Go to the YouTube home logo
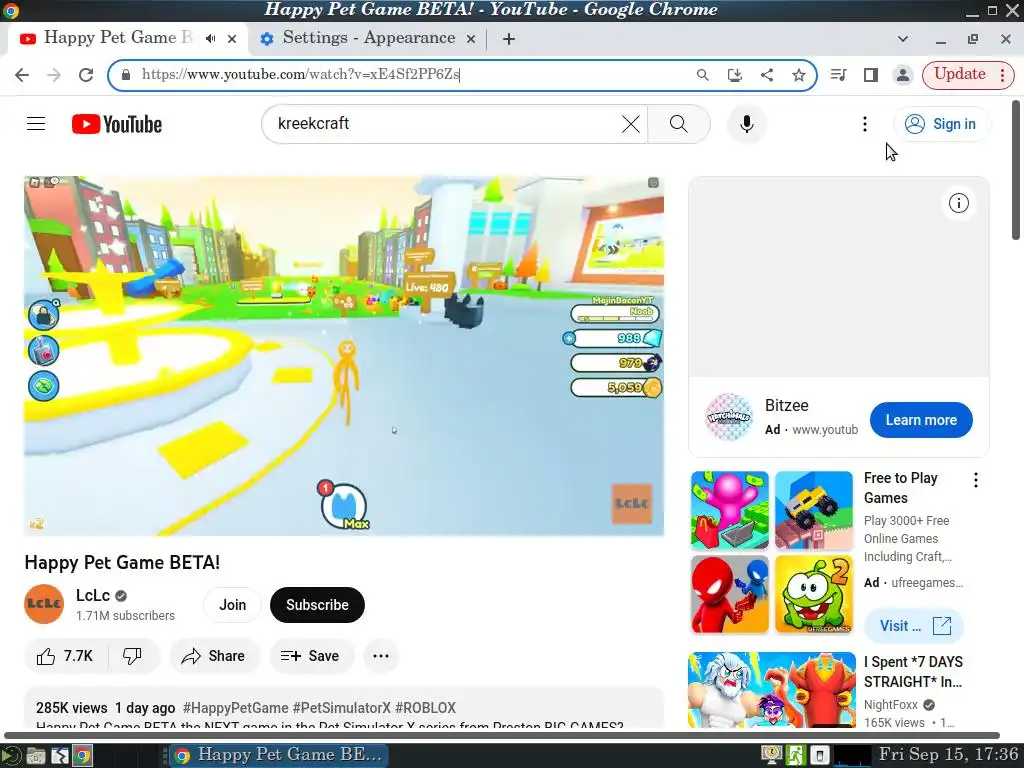Screen dimensions: 1024x768 point(117,124)
